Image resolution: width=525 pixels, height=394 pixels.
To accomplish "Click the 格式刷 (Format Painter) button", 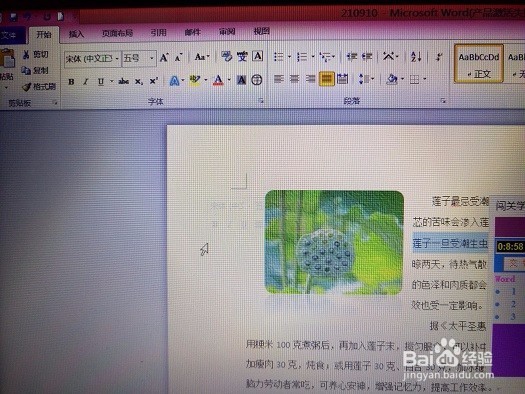I will (x=39, y=87).
